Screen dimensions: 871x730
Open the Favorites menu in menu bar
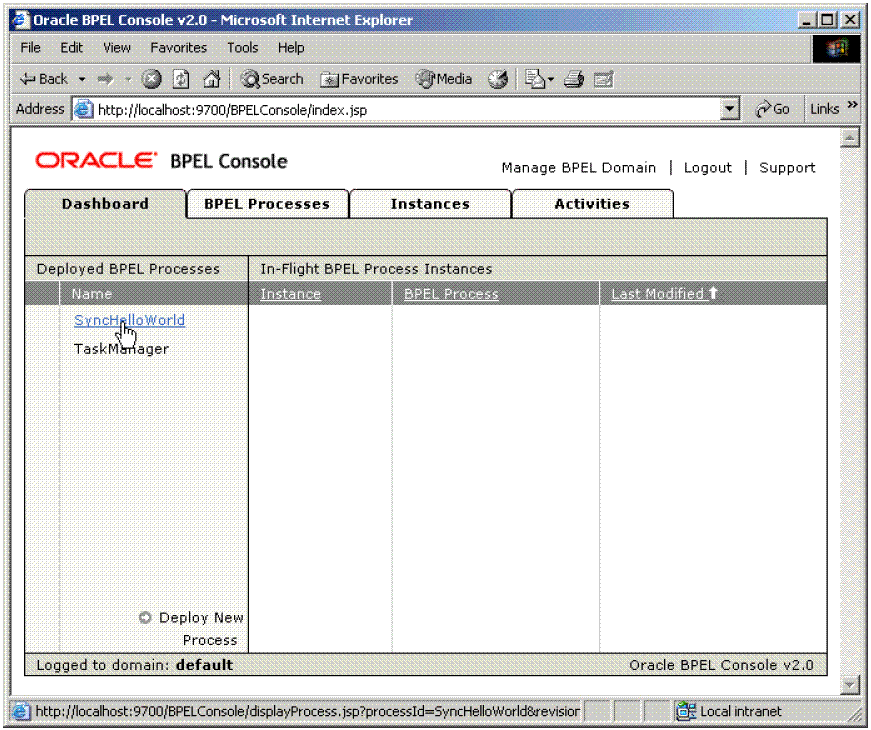pos(178,48)
